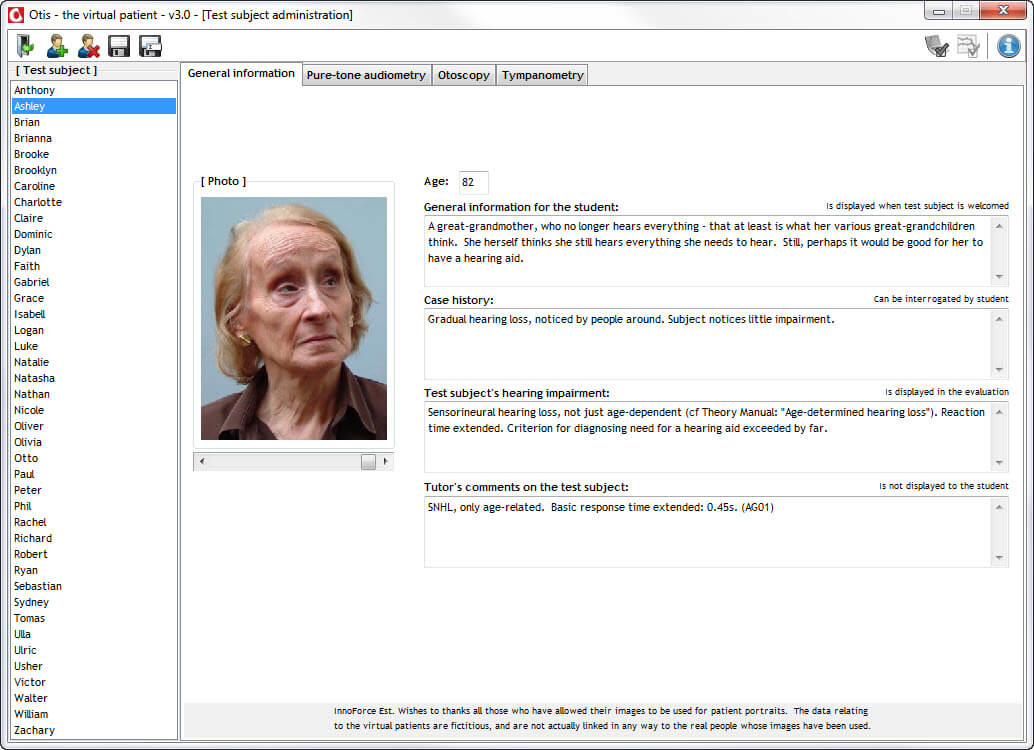
Task: Click the right arrow of the photo scrollbar
Action: [385, 461]
